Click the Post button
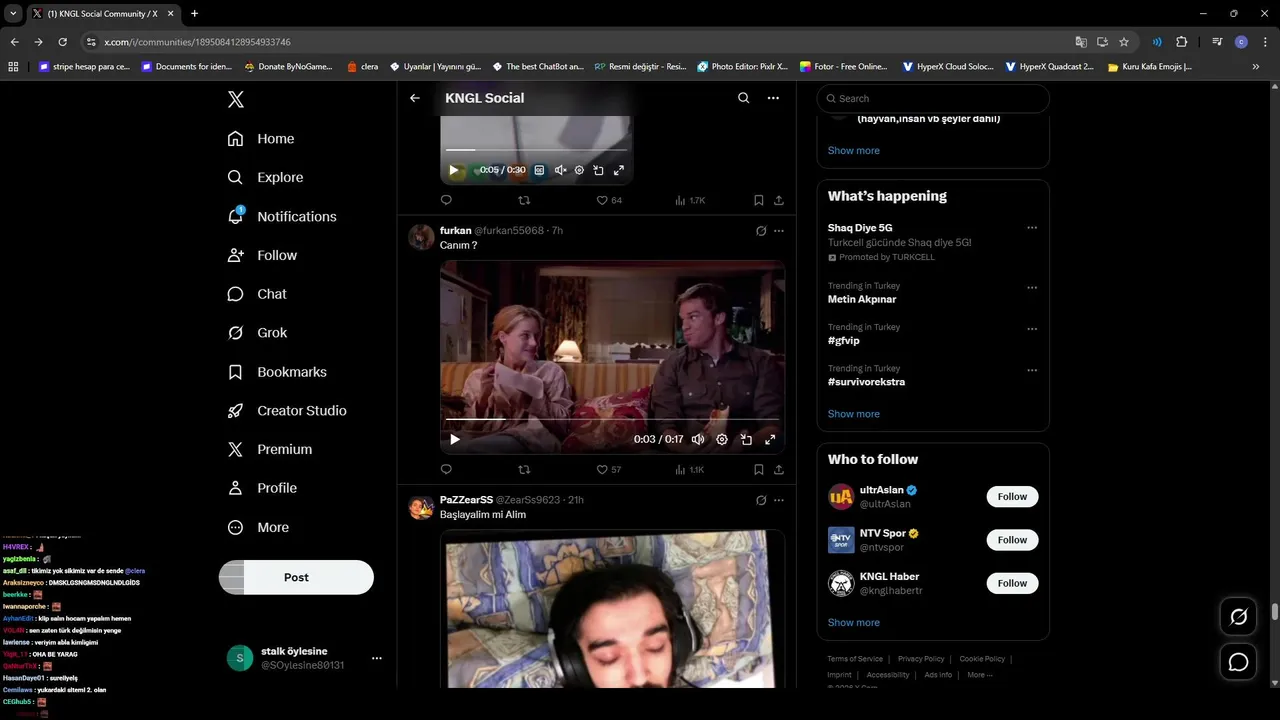1280x720 pixels. pyautogui.click(x=296, y=577)
